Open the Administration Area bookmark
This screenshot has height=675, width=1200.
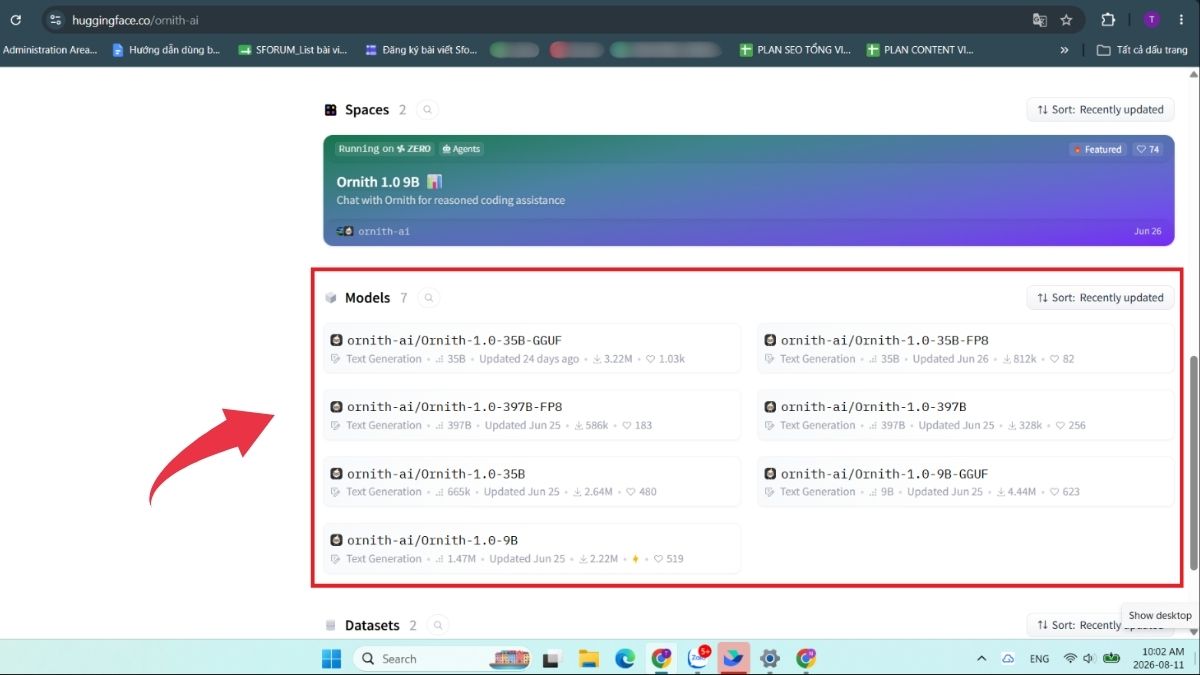50,50
